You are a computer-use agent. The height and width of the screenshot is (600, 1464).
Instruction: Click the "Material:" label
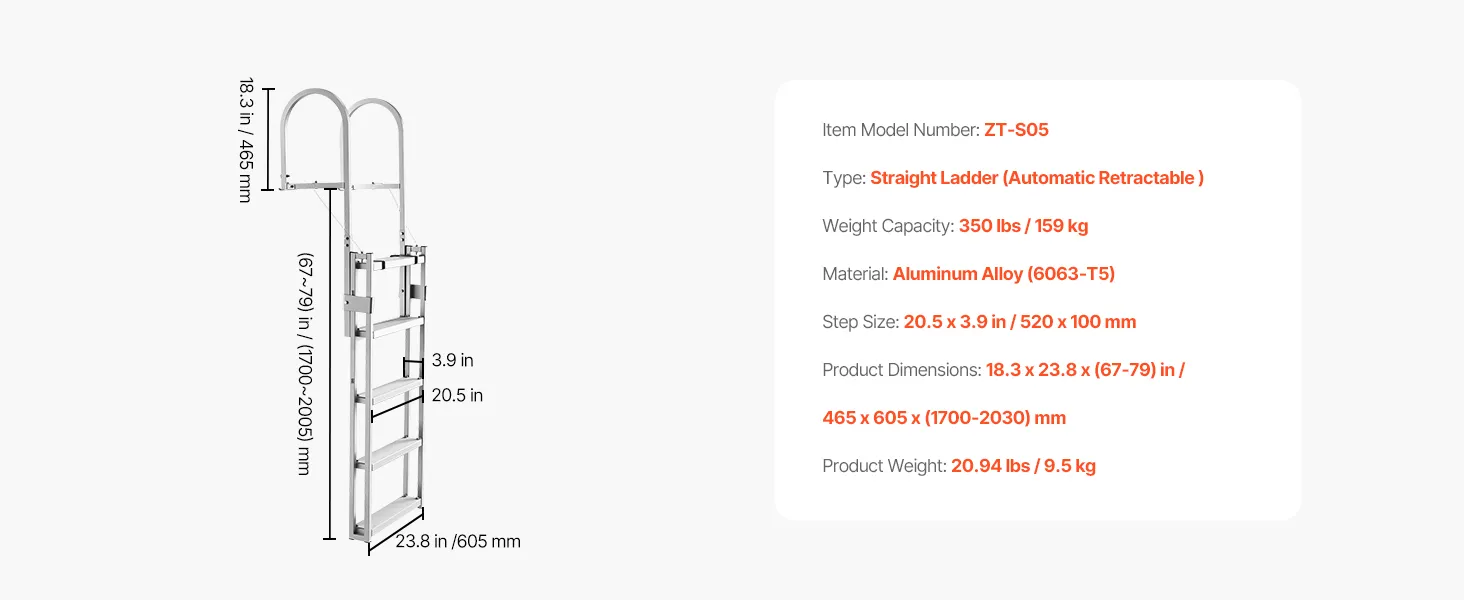point(855,274)
